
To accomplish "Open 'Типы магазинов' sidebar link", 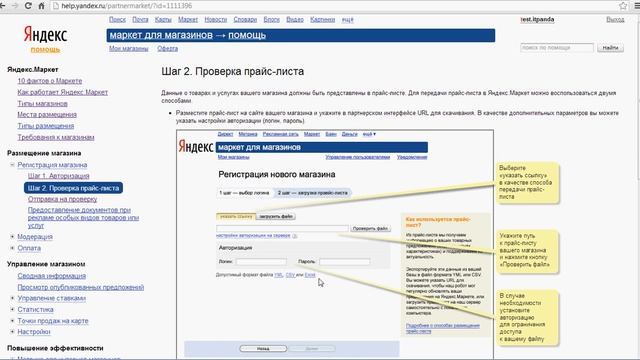I will [x=42, y=104].
